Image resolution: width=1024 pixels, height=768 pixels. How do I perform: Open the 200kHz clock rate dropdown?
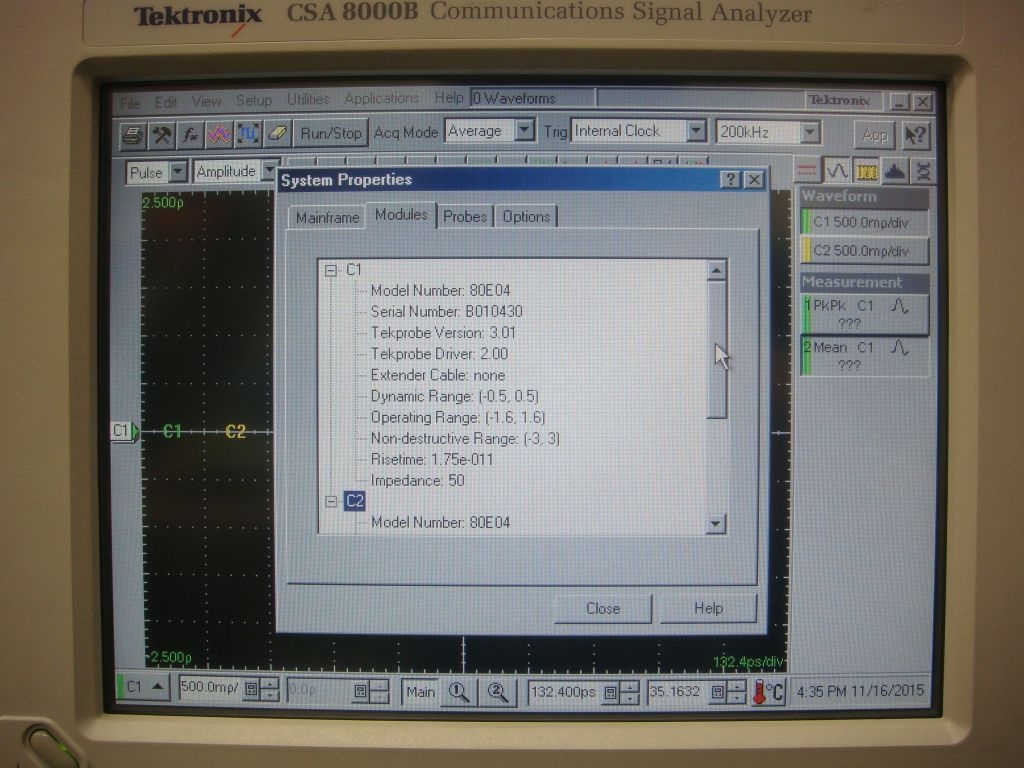[810, 133]
